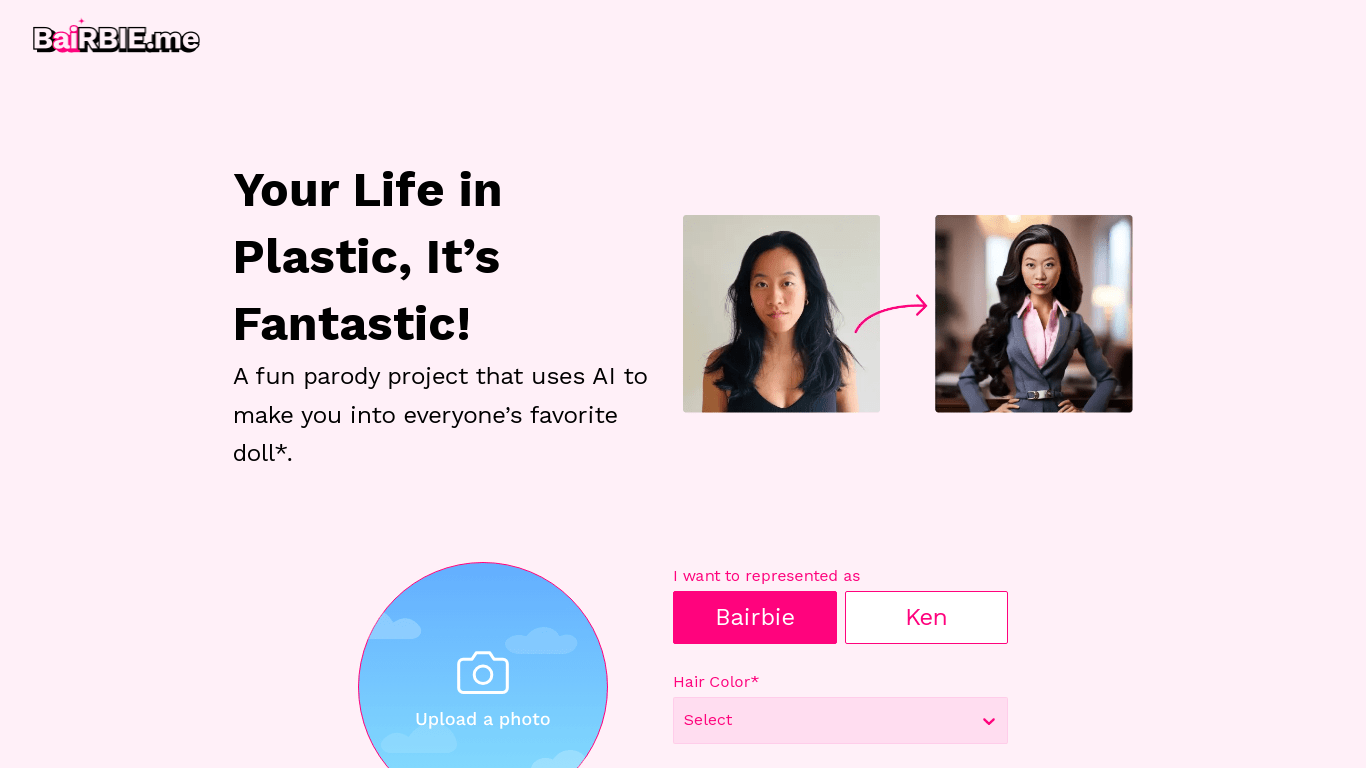Open the original woman photo thumbnail
Viewport: 1366px width, 768px height.
click(x=781, y=313)
